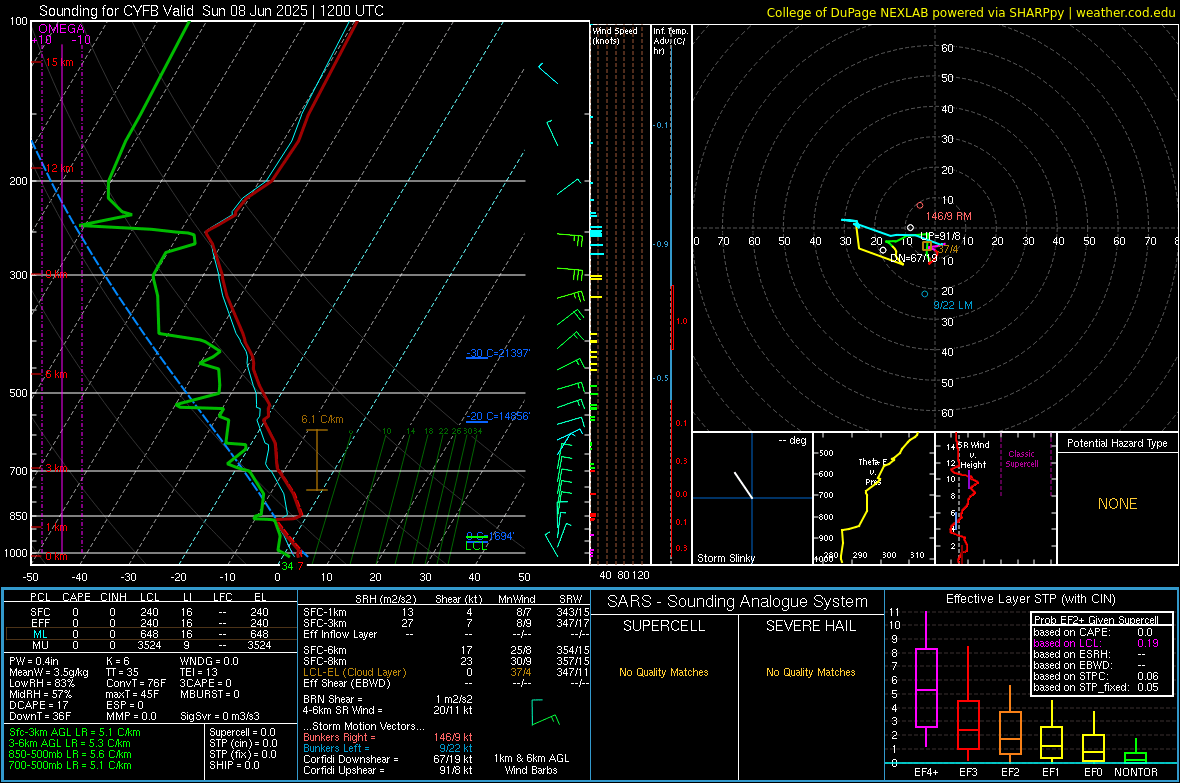Click the 'Sfc-3km AGL LR = 5.1 C/km' line
Viewport: 1180px width, 783px height.
point(75,732)
